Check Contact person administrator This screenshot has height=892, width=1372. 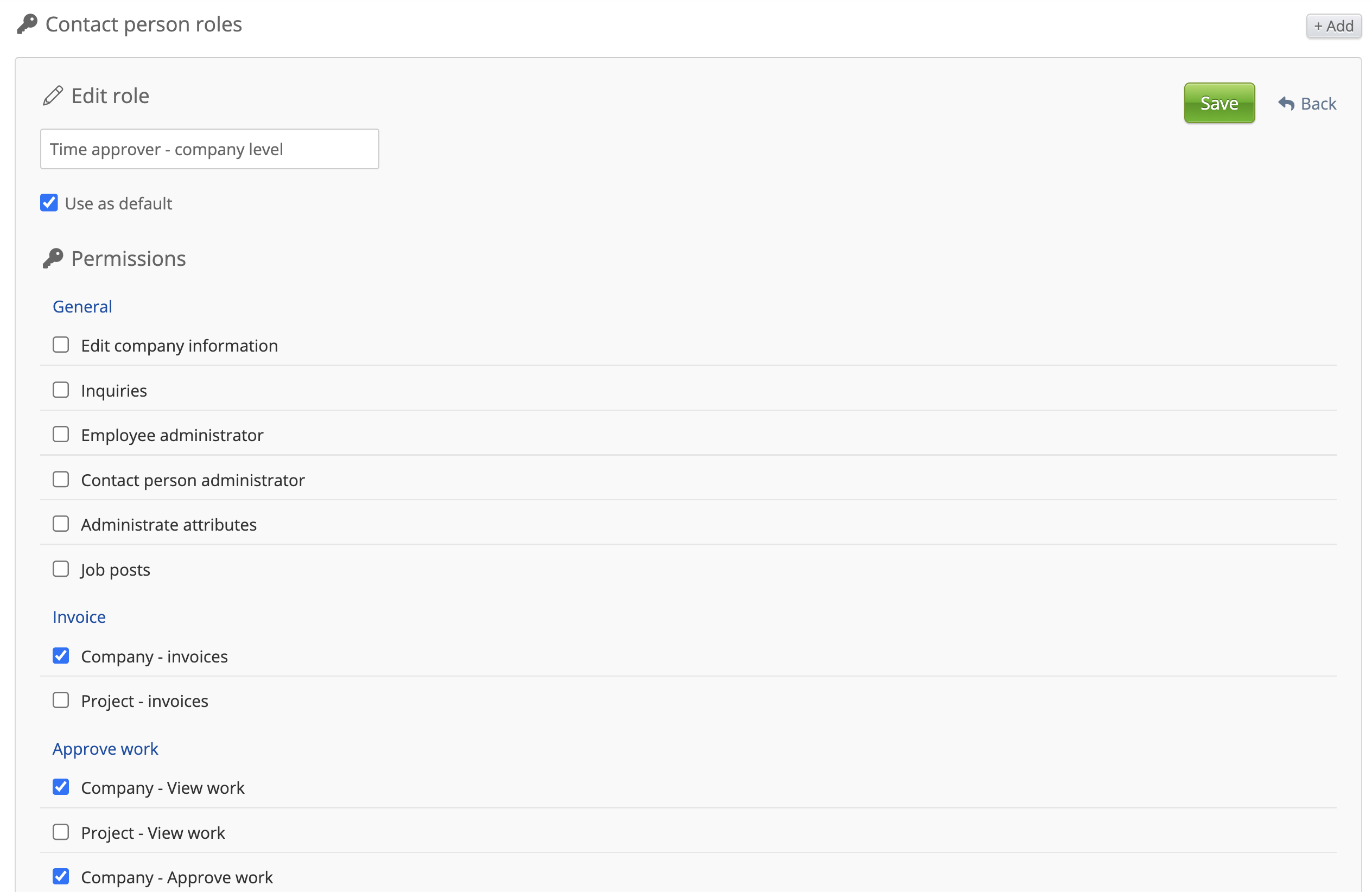point(61,480)
